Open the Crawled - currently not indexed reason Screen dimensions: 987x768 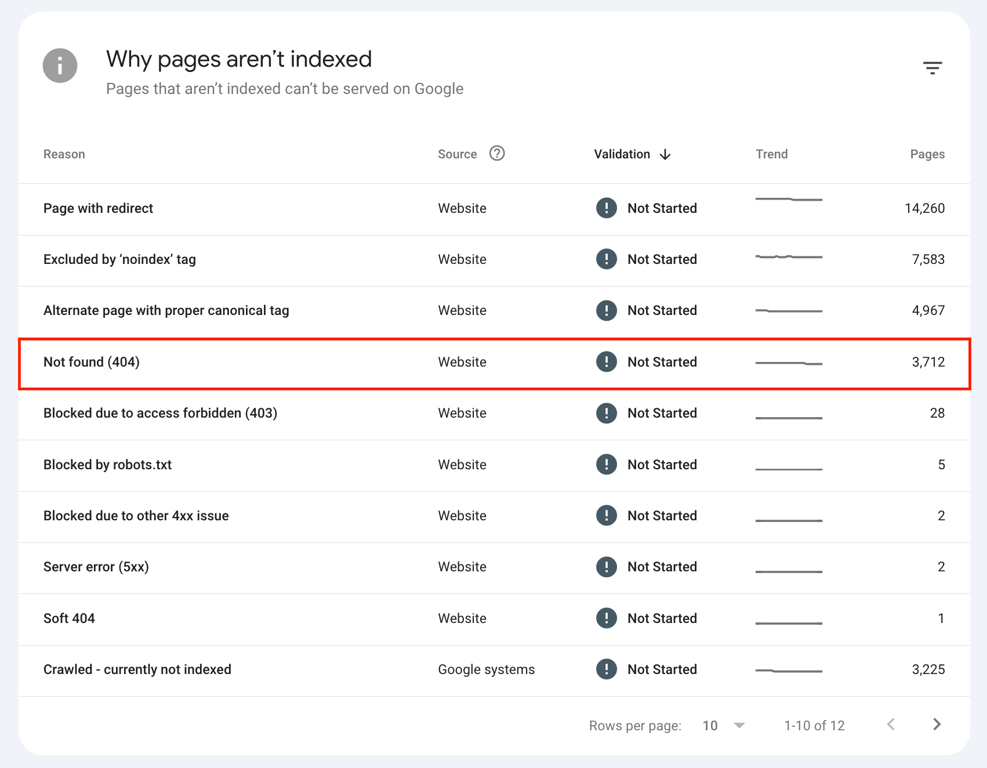(137, 669)
